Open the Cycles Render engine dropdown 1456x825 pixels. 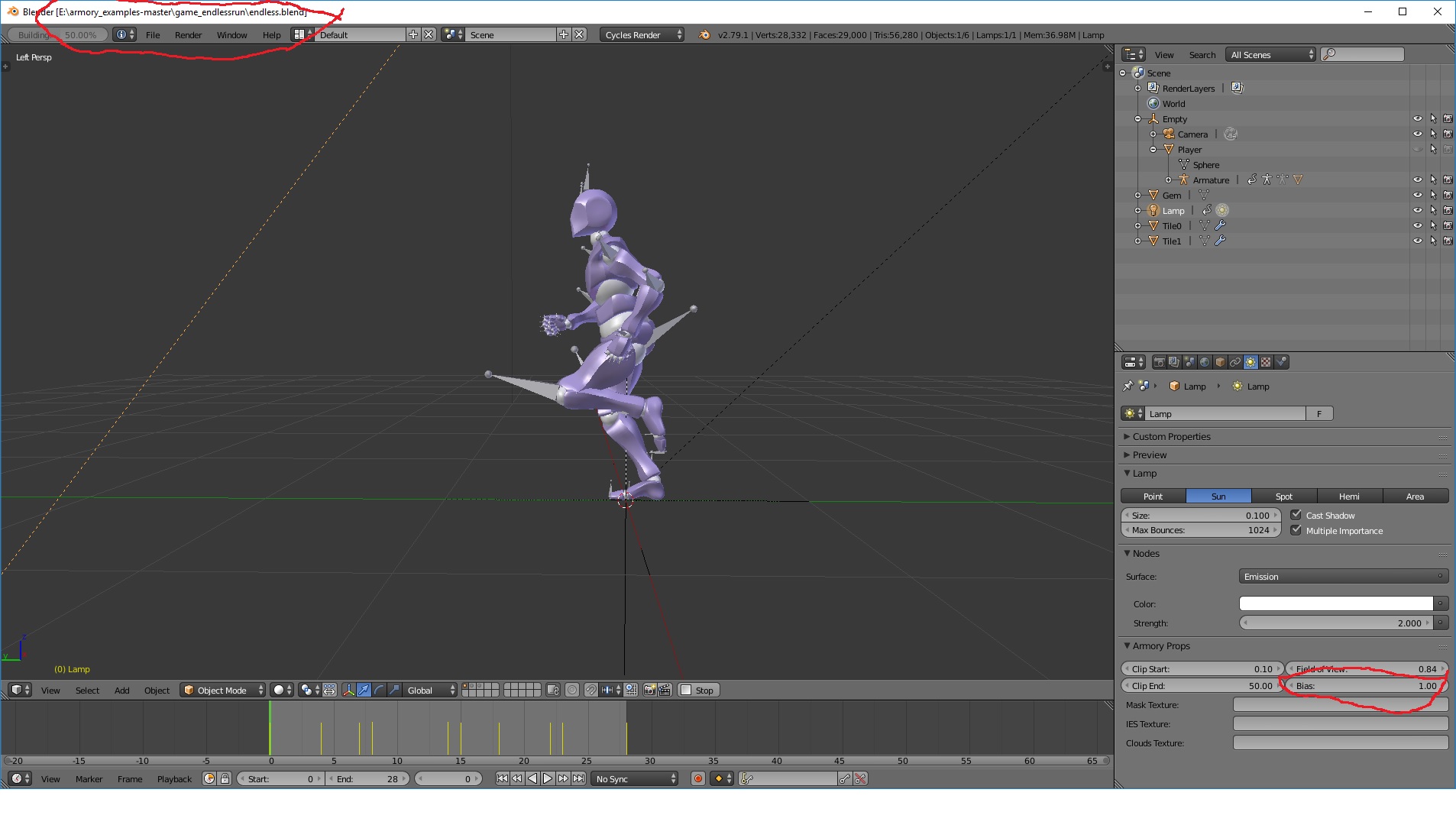(x=642, y=34)
